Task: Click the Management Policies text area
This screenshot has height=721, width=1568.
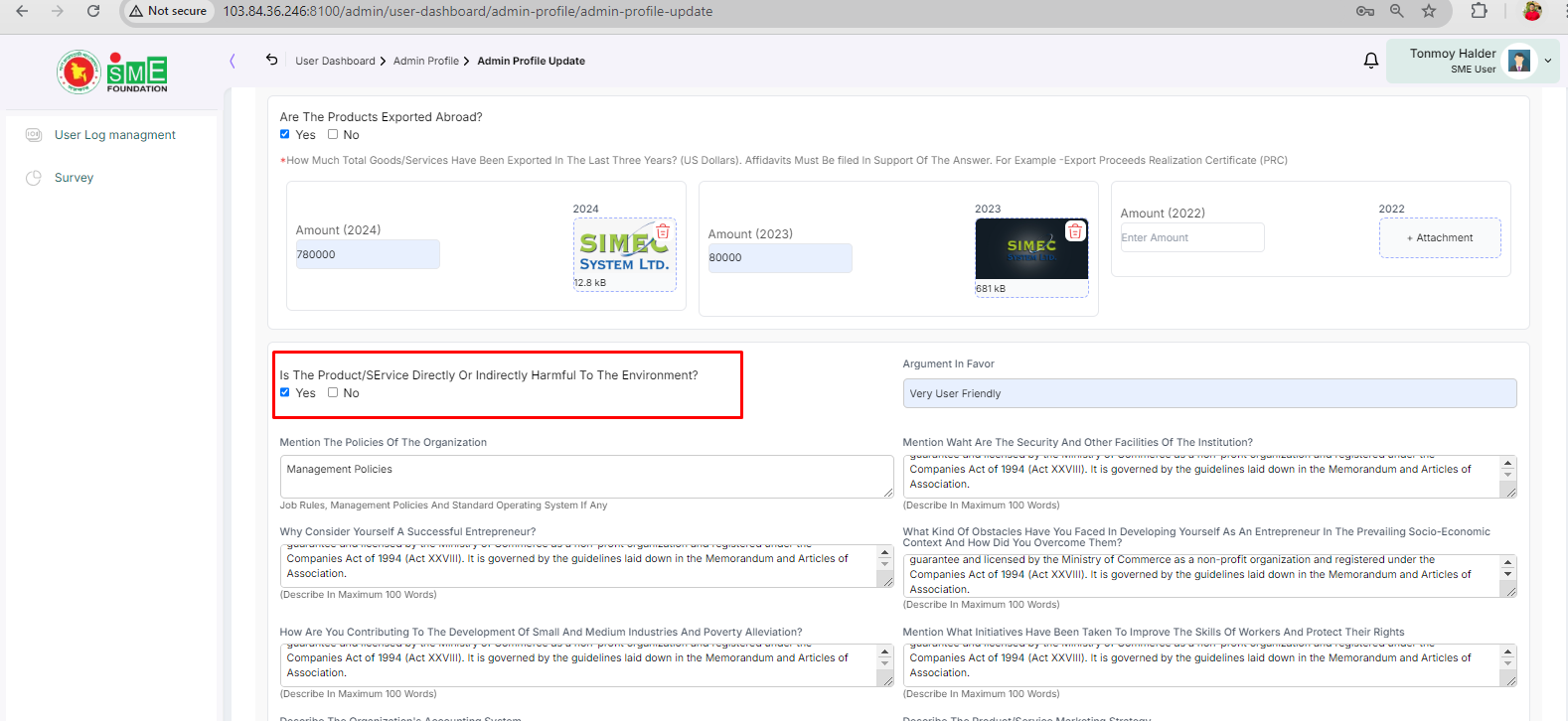Action: pos(586,477)
